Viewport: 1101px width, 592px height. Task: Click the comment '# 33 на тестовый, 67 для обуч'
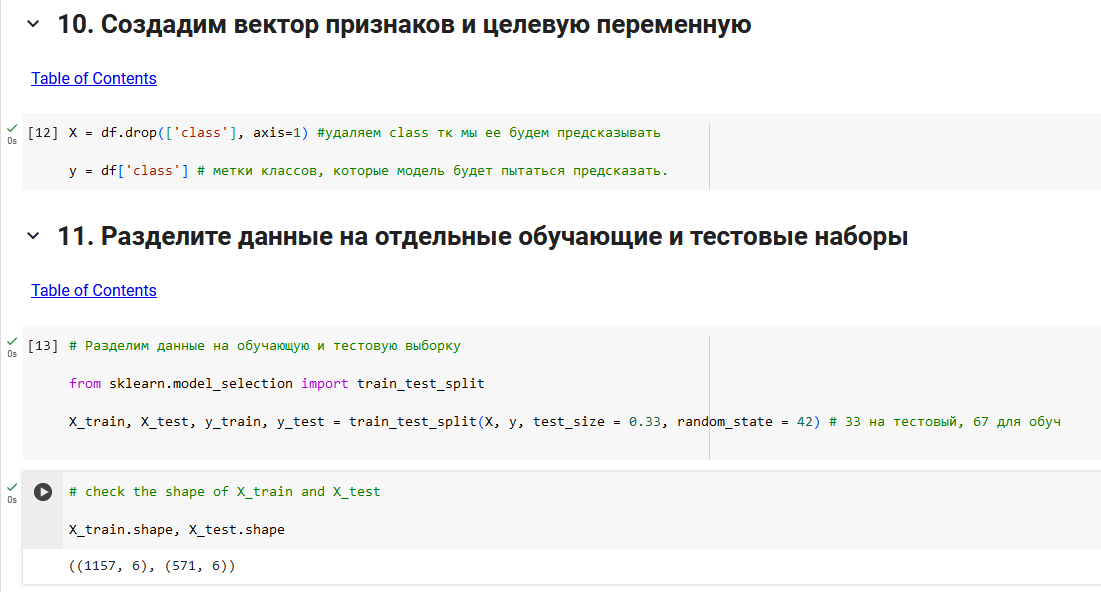(944, 421)
